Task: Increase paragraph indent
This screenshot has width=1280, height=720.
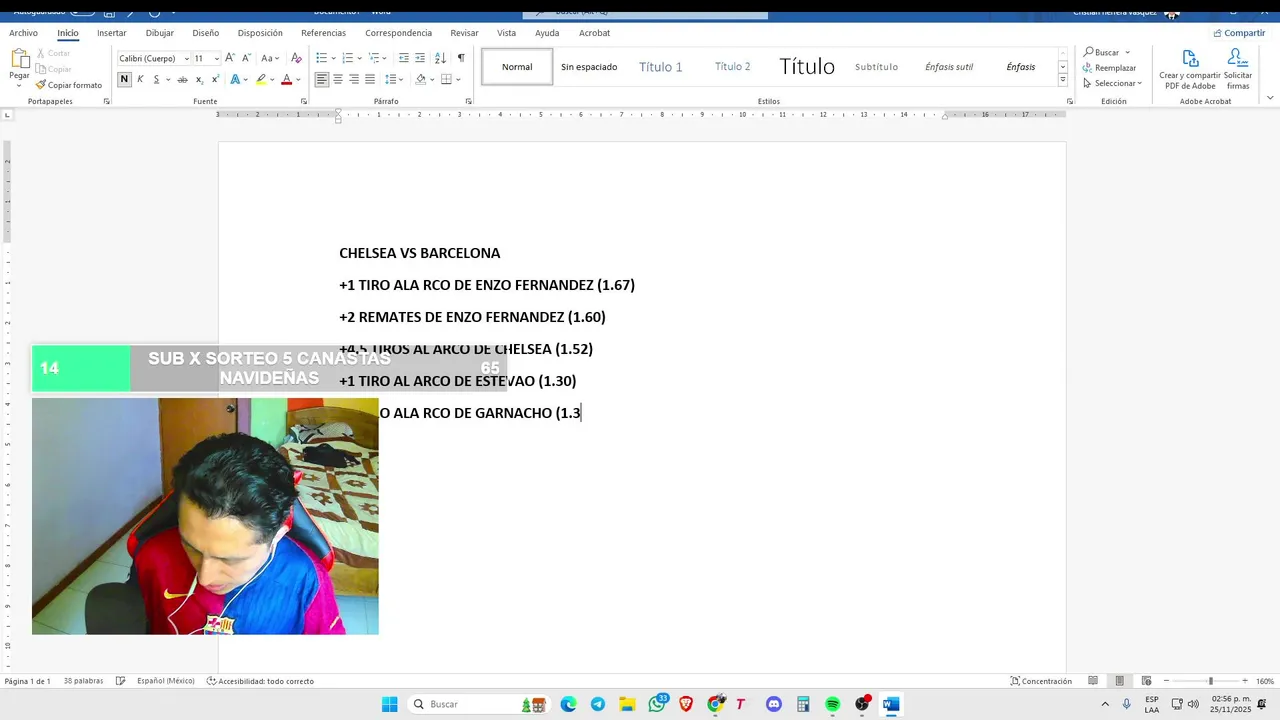Action: 420,58
